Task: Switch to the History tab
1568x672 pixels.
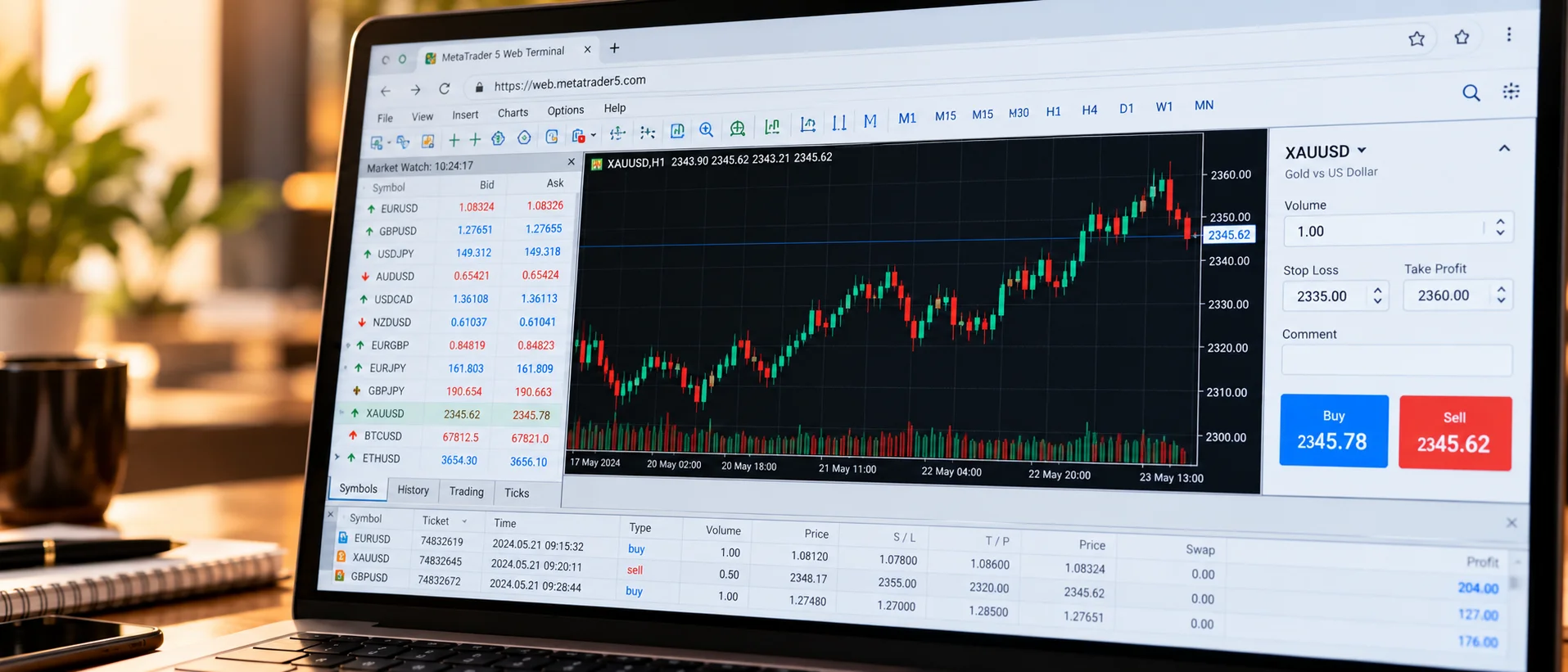Action: point(413,489)
